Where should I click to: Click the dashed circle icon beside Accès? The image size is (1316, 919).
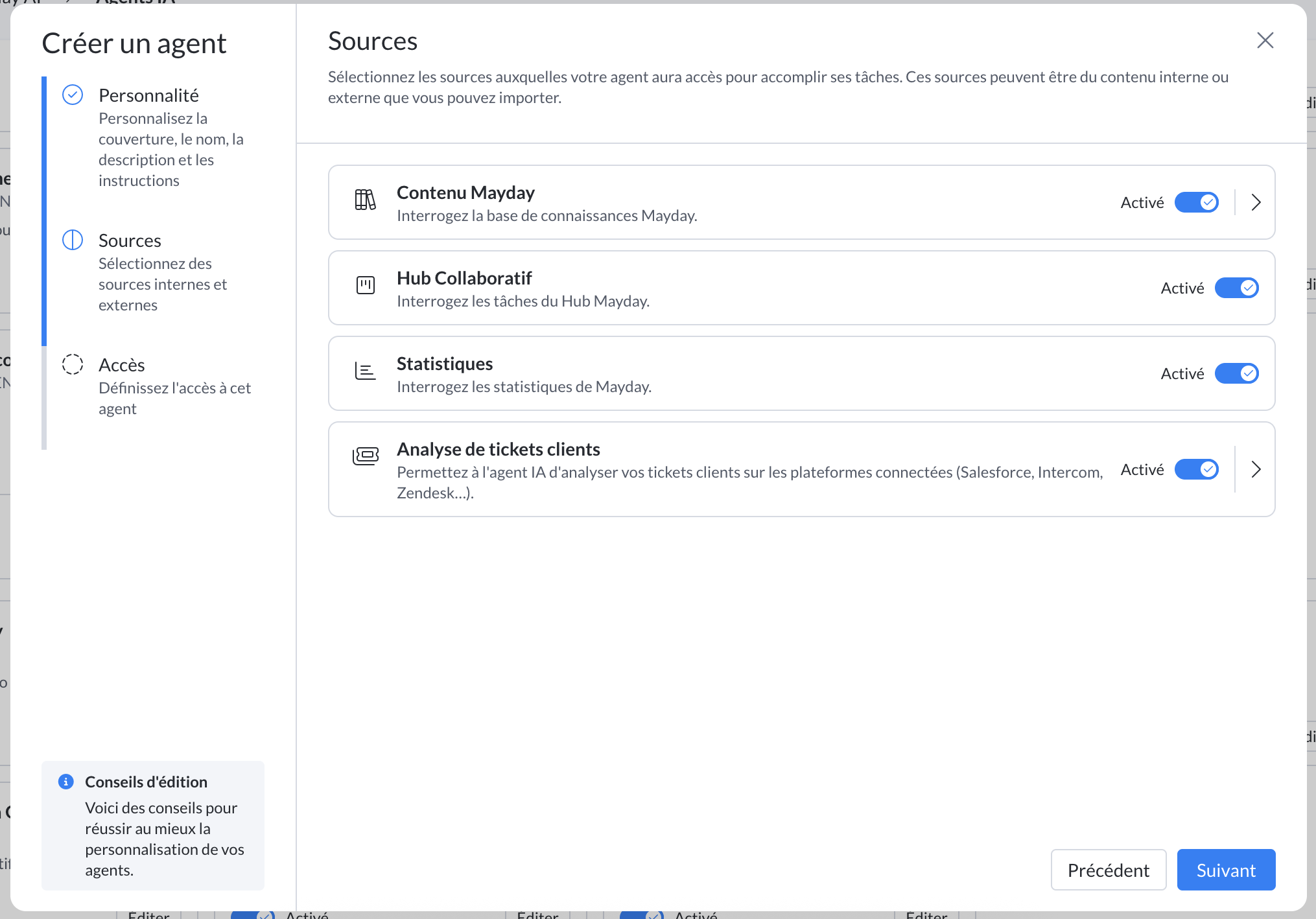click(73, 364)
